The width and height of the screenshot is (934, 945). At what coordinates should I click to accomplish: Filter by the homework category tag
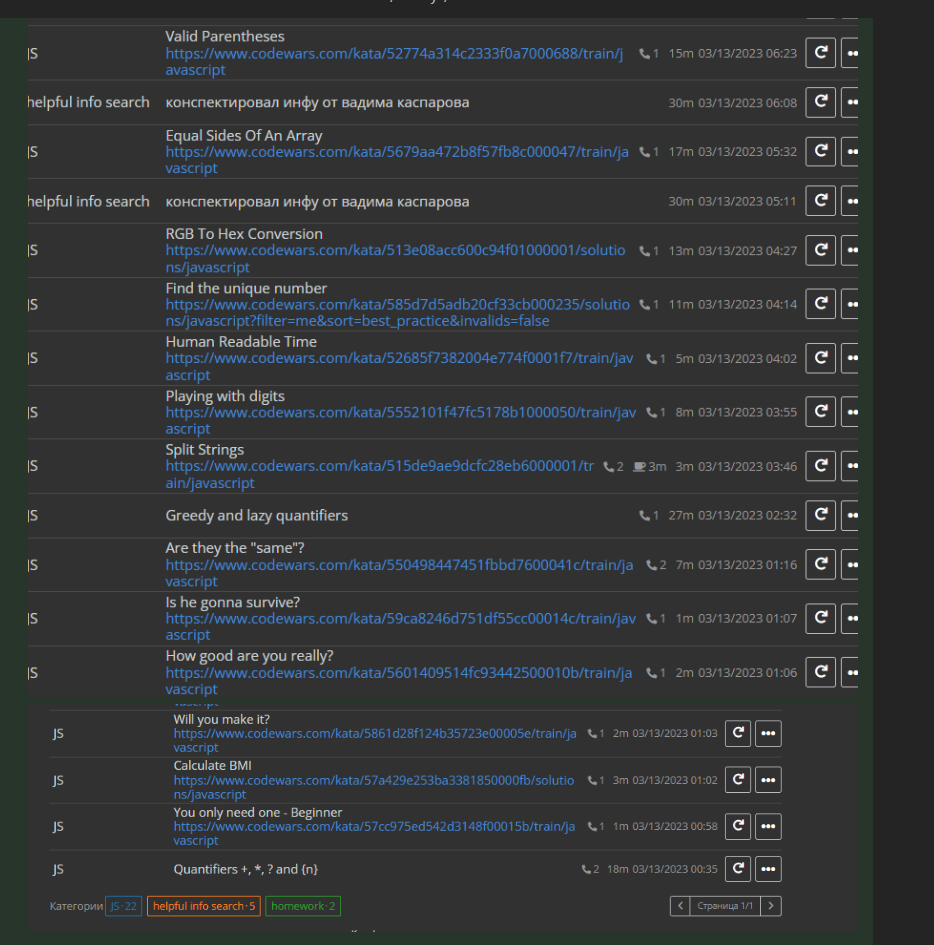303,906
